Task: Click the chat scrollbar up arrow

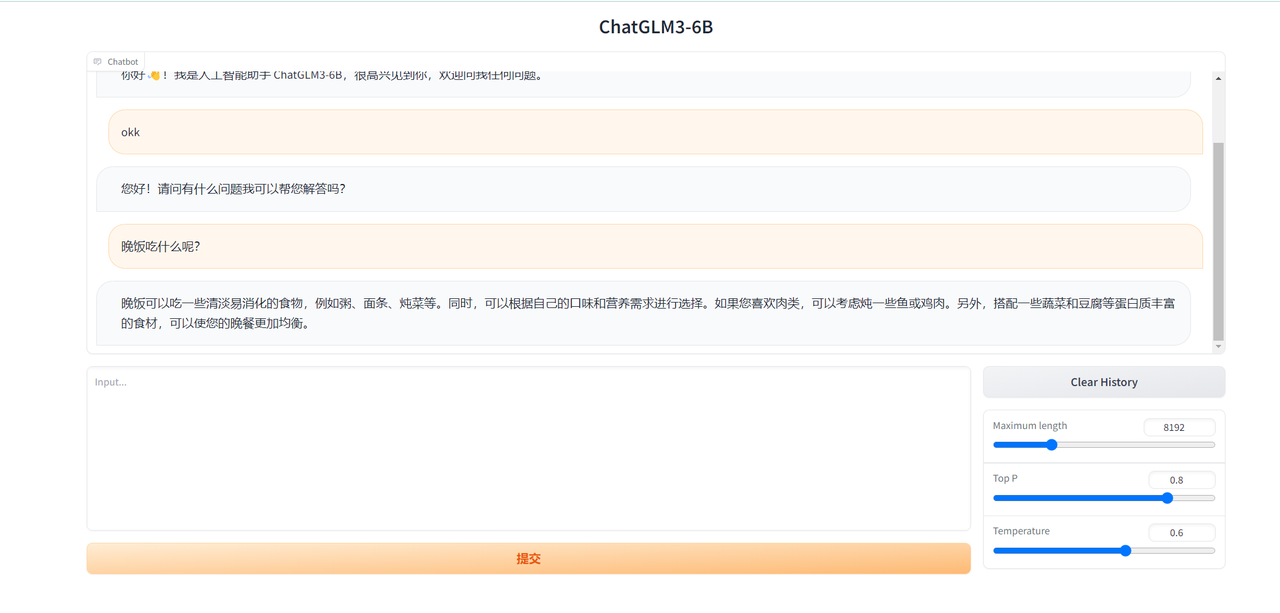Action: click(1218, 78)
